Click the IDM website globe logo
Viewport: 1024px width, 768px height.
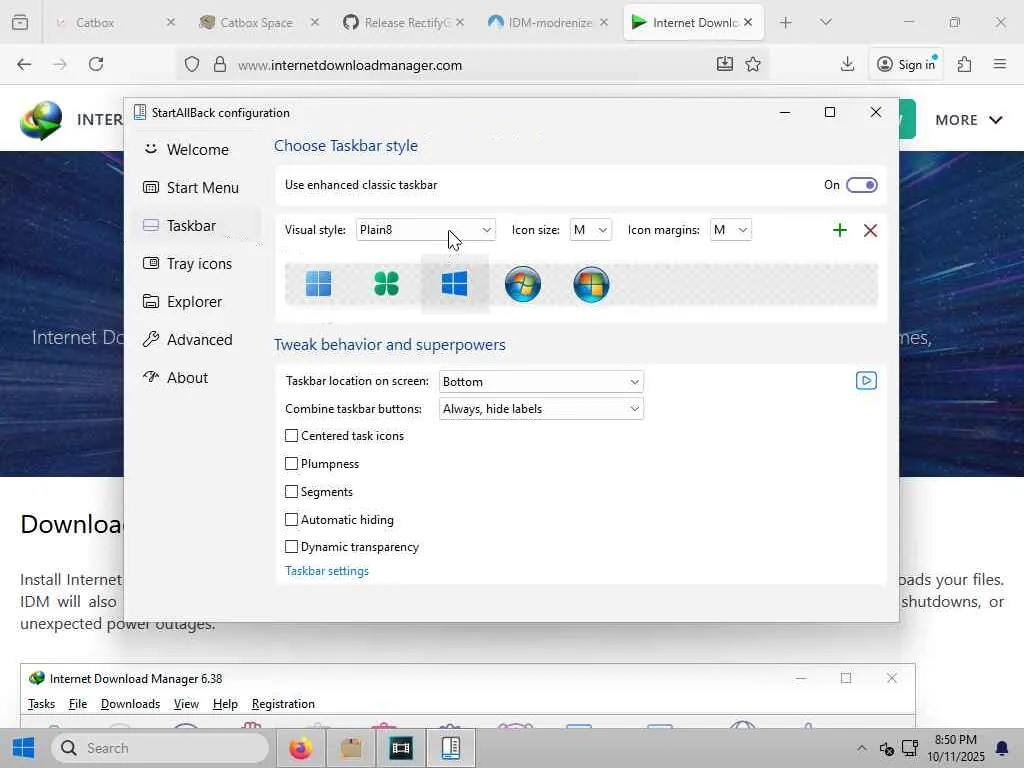coord(41,120)
